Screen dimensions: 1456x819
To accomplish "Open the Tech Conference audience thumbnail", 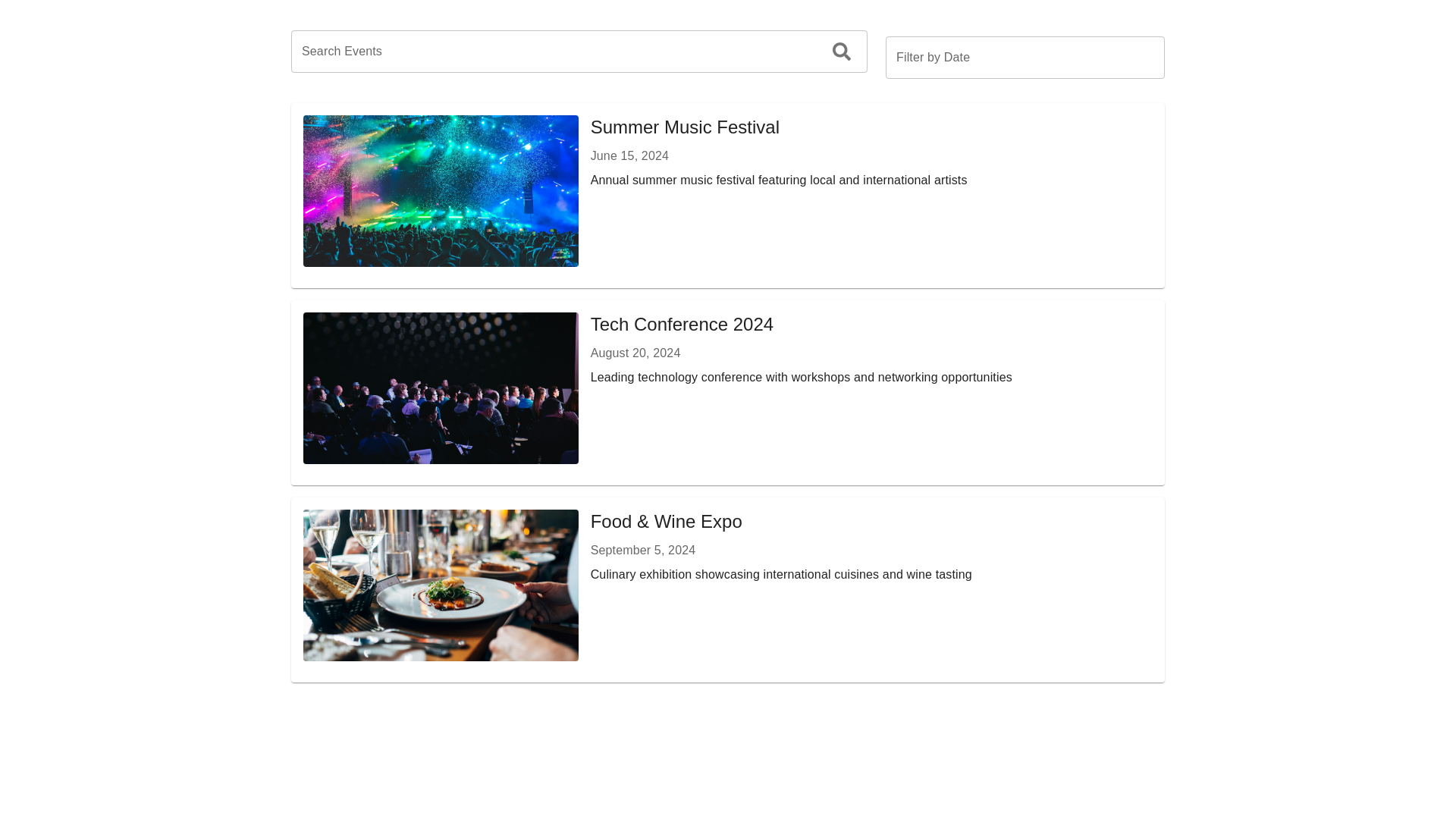I will (441, 388).
